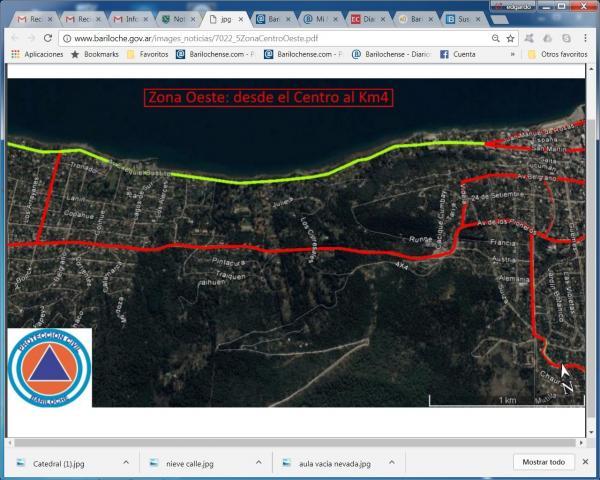Viewport: 600px width, 480px height.
Task: Click the 'Copahue' street label on map
Action: point(79,214)
